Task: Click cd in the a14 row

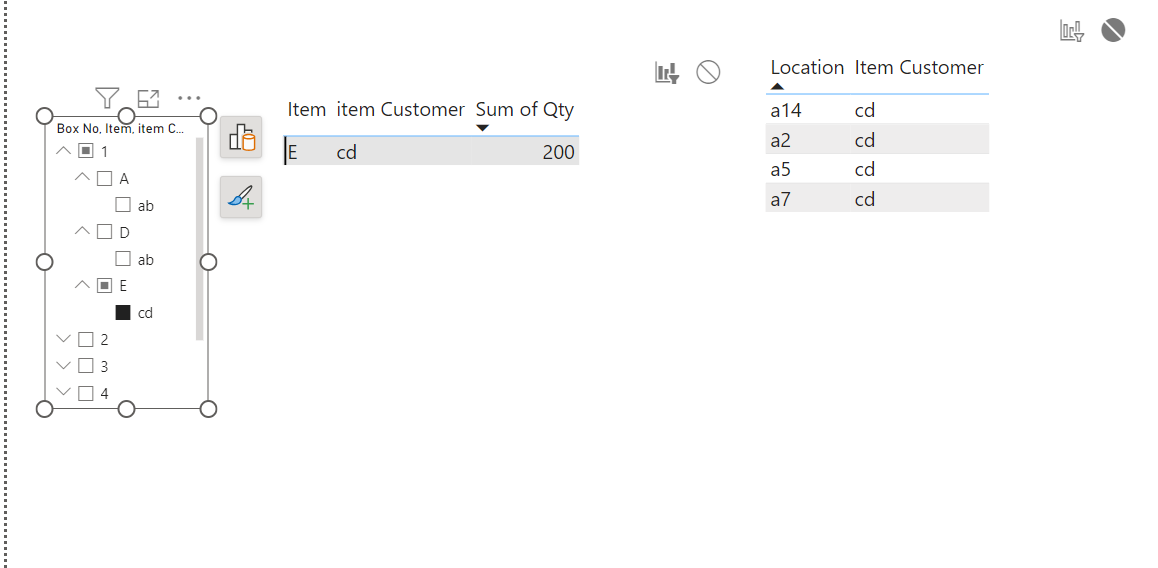Action: click(865, 111)
